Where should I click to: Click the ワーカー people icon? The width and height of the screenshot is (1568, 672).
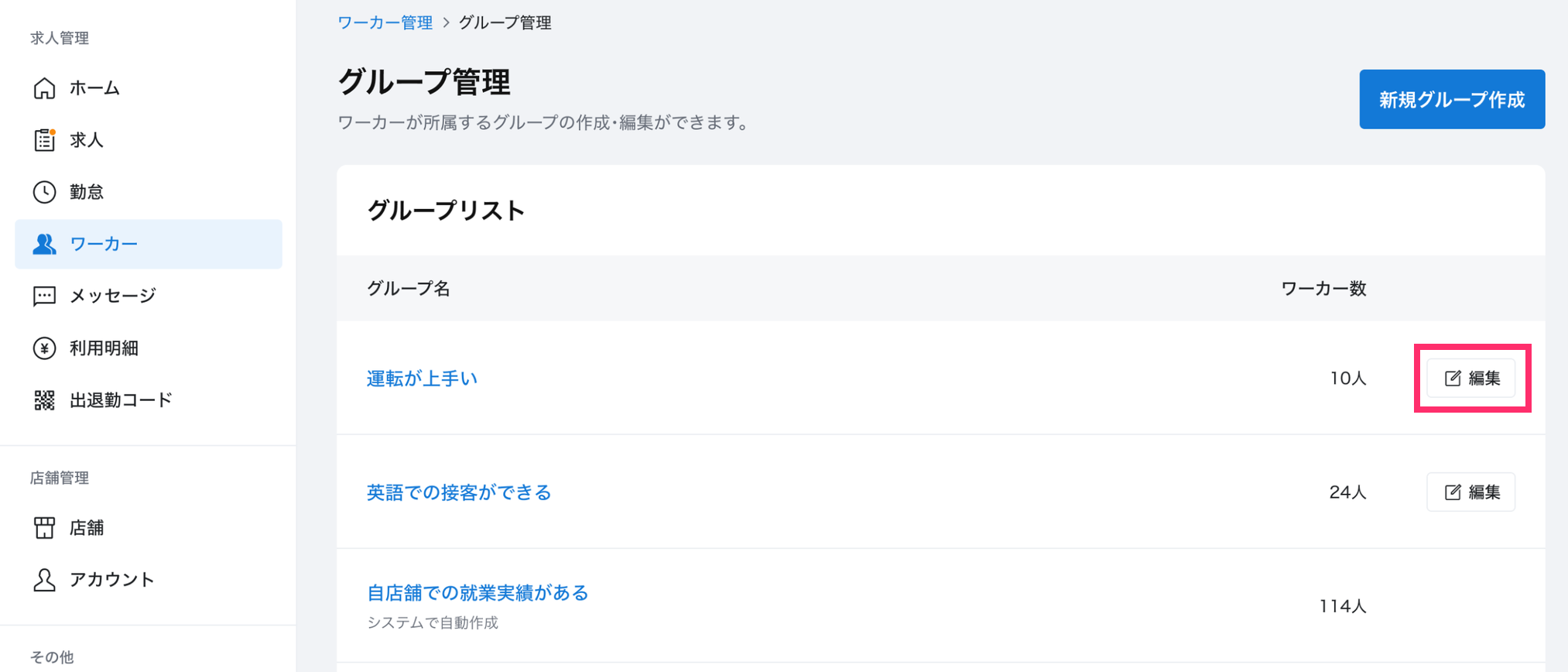44,244
